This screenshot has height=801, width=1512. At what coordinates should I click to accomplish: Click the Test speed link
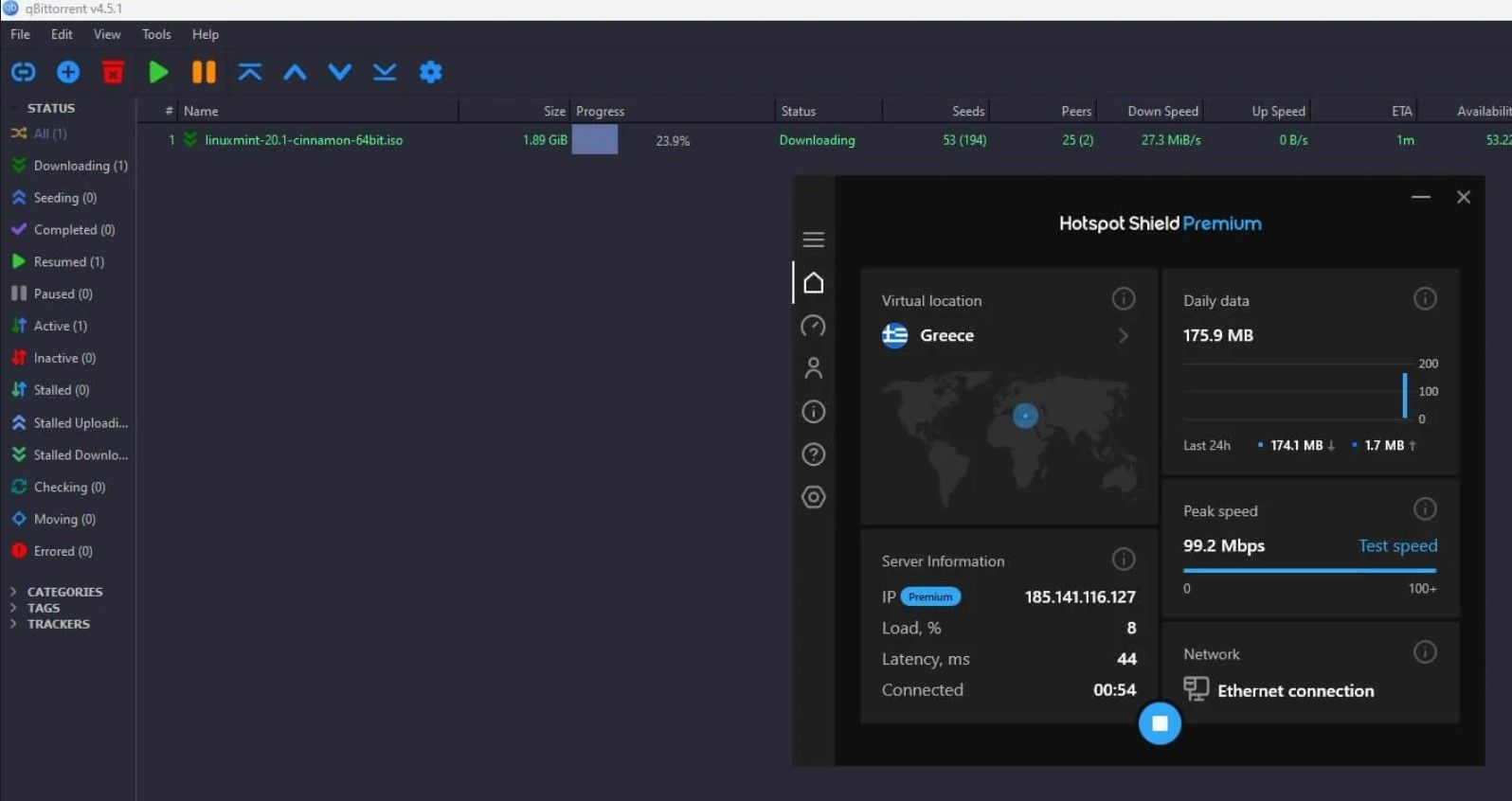tap(1397, 545)
